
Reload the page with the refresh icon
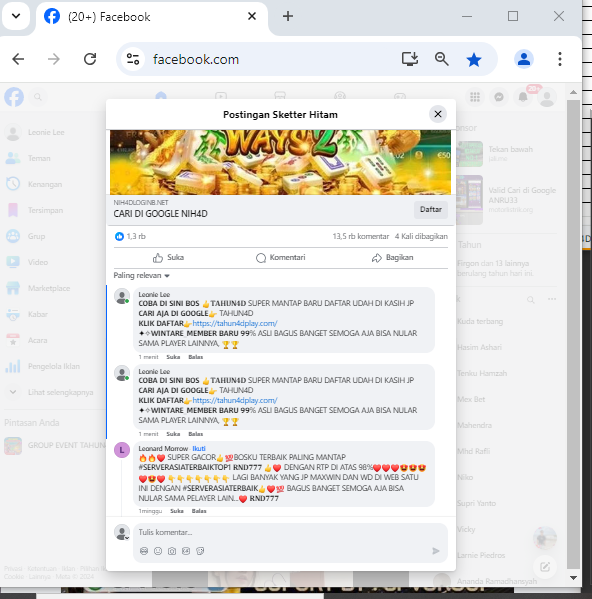point(90,59)
